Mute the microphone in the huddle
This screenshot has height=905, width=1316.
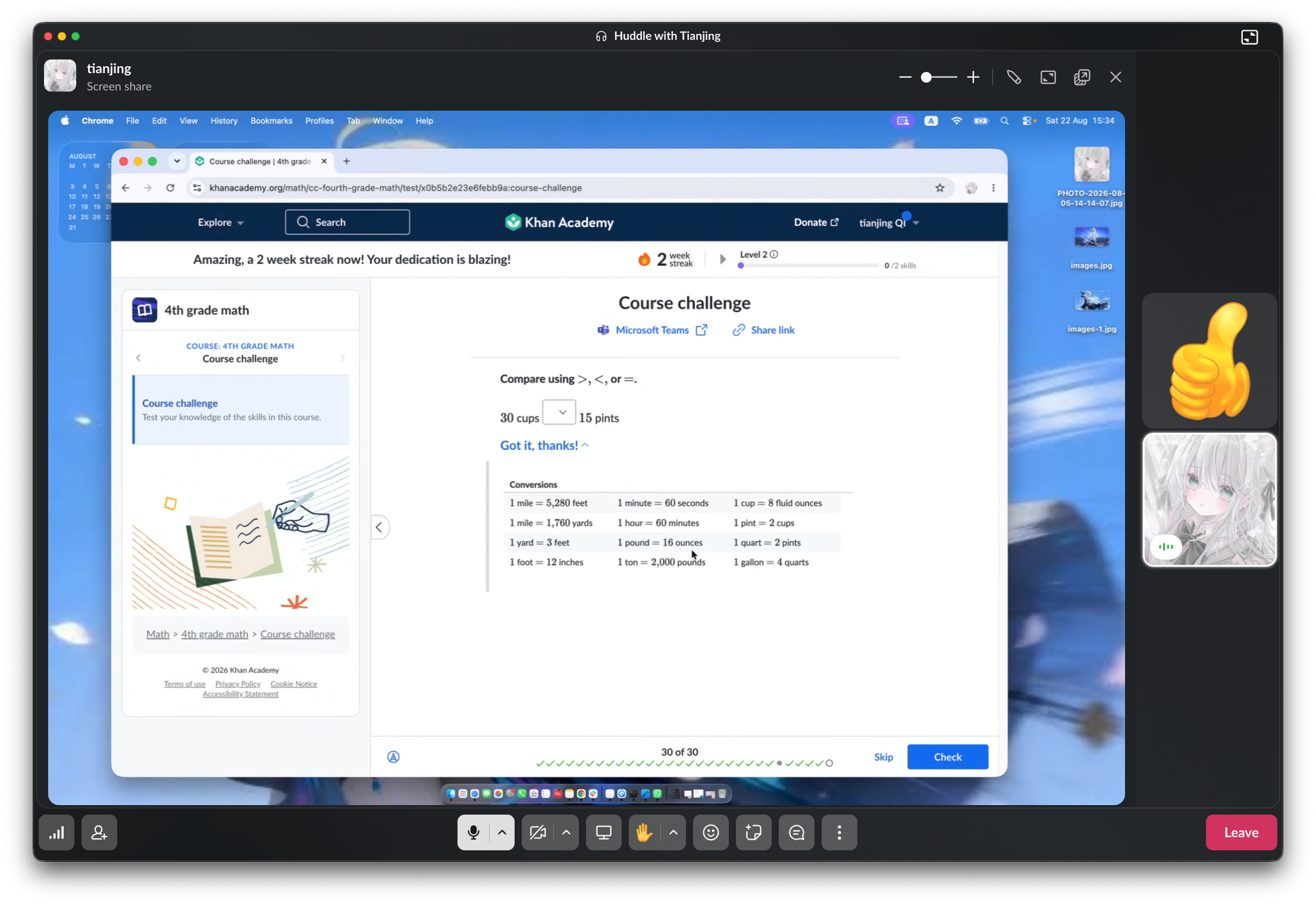click(x=474, y=832)
